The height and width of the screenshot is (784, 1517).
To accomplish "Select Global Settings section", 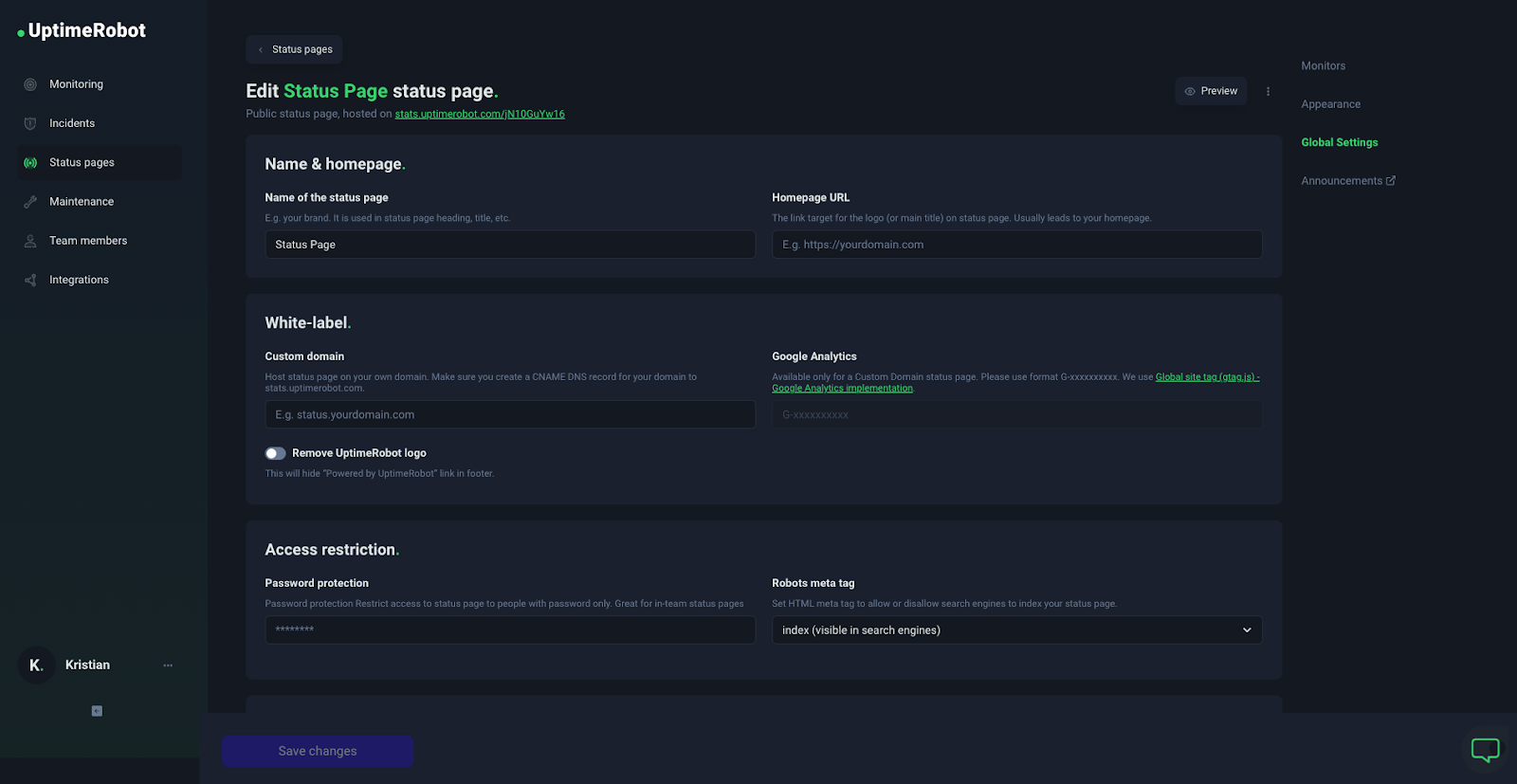I will 1339,142.
